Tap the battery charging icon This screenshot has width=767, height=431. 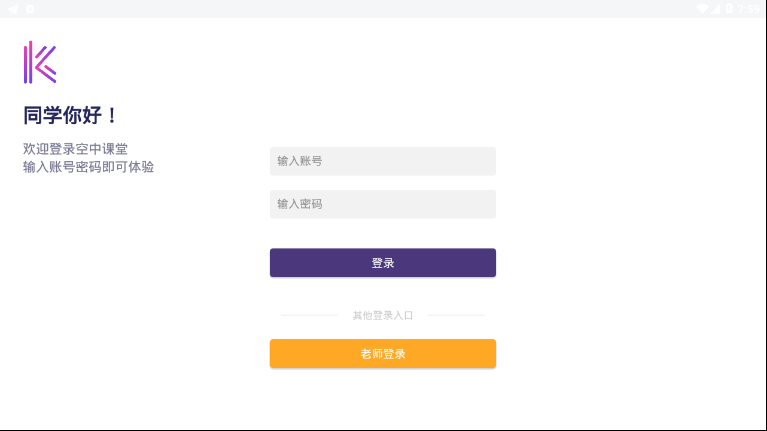[730, 8]
